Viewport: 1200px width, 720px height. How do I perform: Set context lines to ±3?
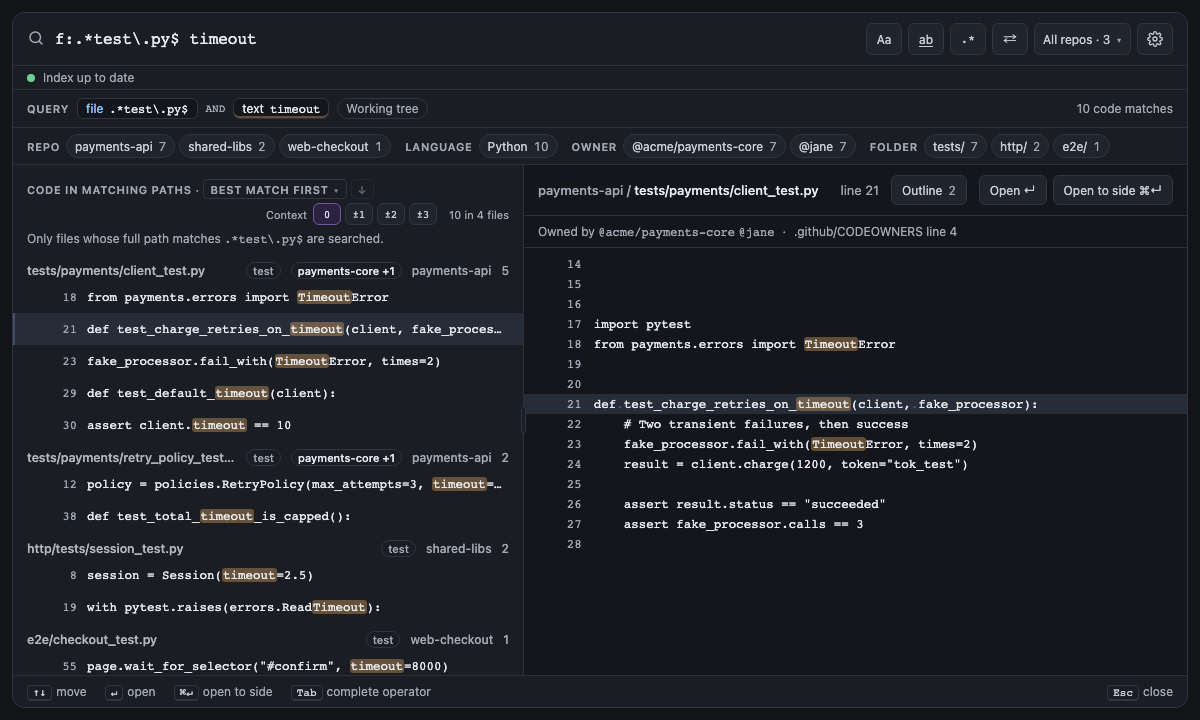423,215
